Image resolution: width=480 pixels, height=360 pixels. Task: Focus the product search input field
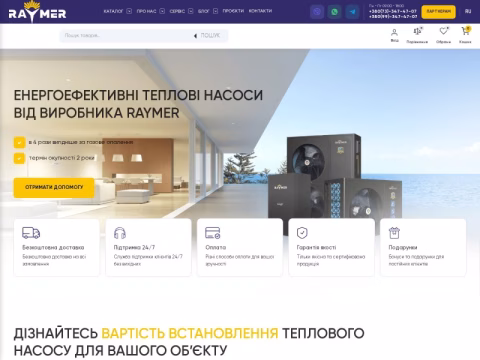click(x=125, y=35)
